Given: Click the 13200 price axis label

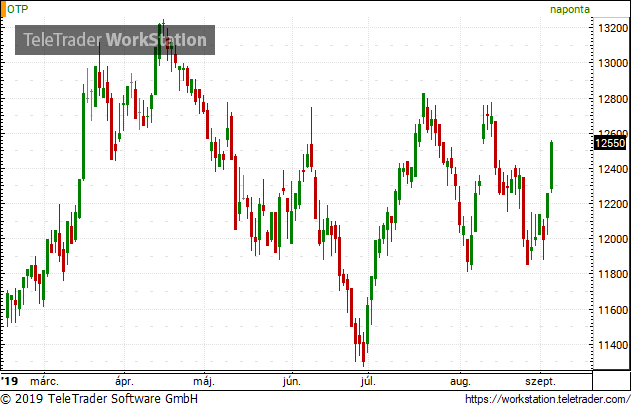Looking at the screenshot, I should coord(613,28).
